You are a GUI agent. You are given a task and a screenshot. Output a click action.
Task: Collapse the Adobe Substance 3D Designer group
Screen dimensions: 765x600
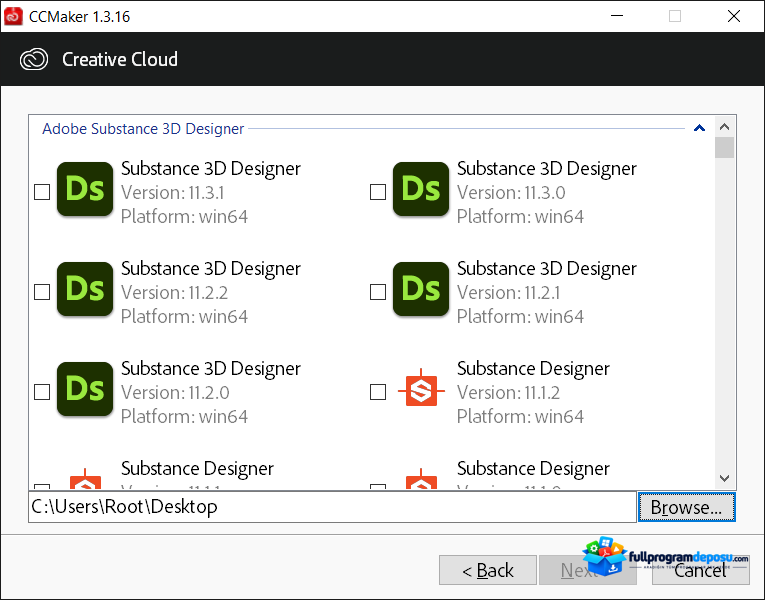(700, 128)
